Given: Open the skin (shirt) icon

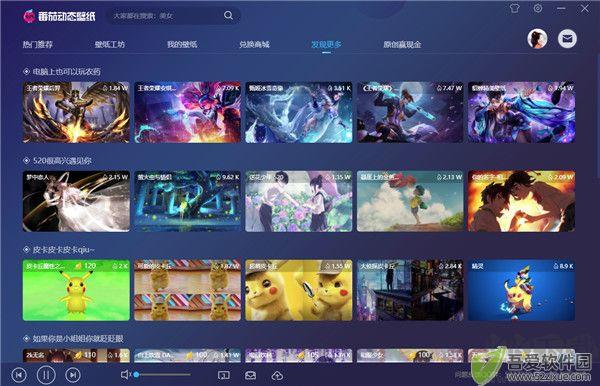Looking at the screenshot, I should [x=515, y=8].
